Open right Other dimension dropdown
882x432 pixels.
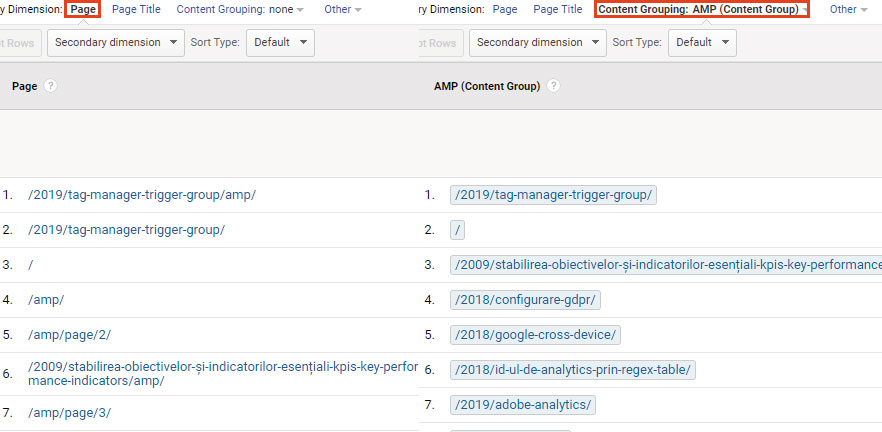click(x=848, y=10)
